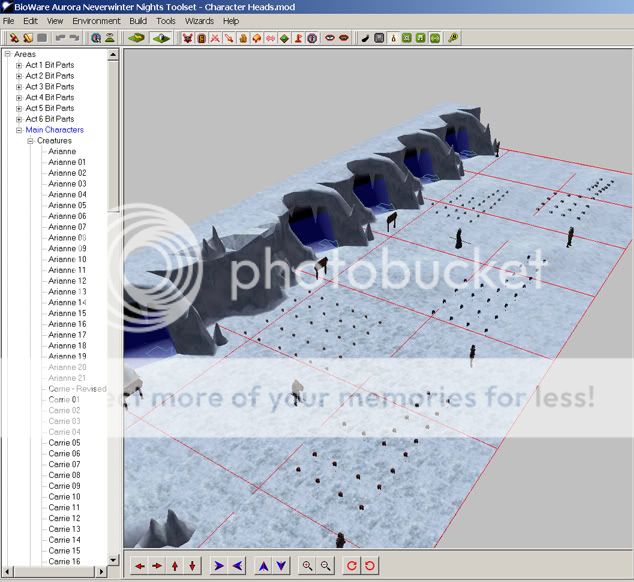Viewport: 634px width, 582px height.
Task: Click the red up arrow camera pan button
Action: (175, 566)
